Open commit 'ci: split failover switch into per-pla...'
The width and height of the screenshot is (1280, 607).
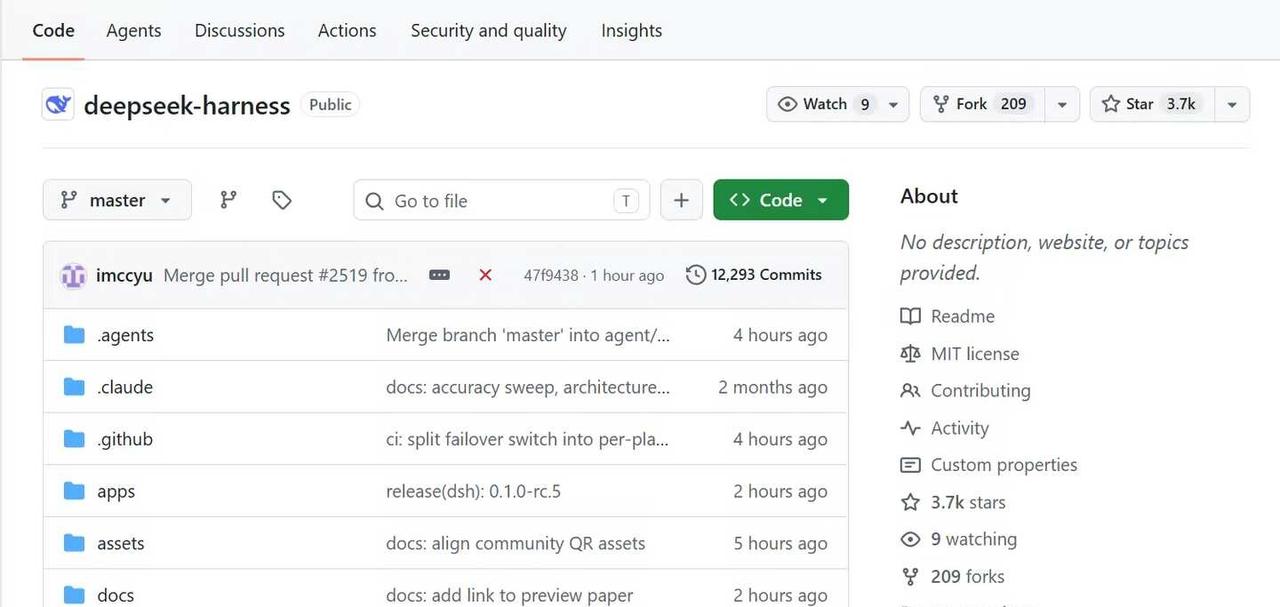(527, 439)
